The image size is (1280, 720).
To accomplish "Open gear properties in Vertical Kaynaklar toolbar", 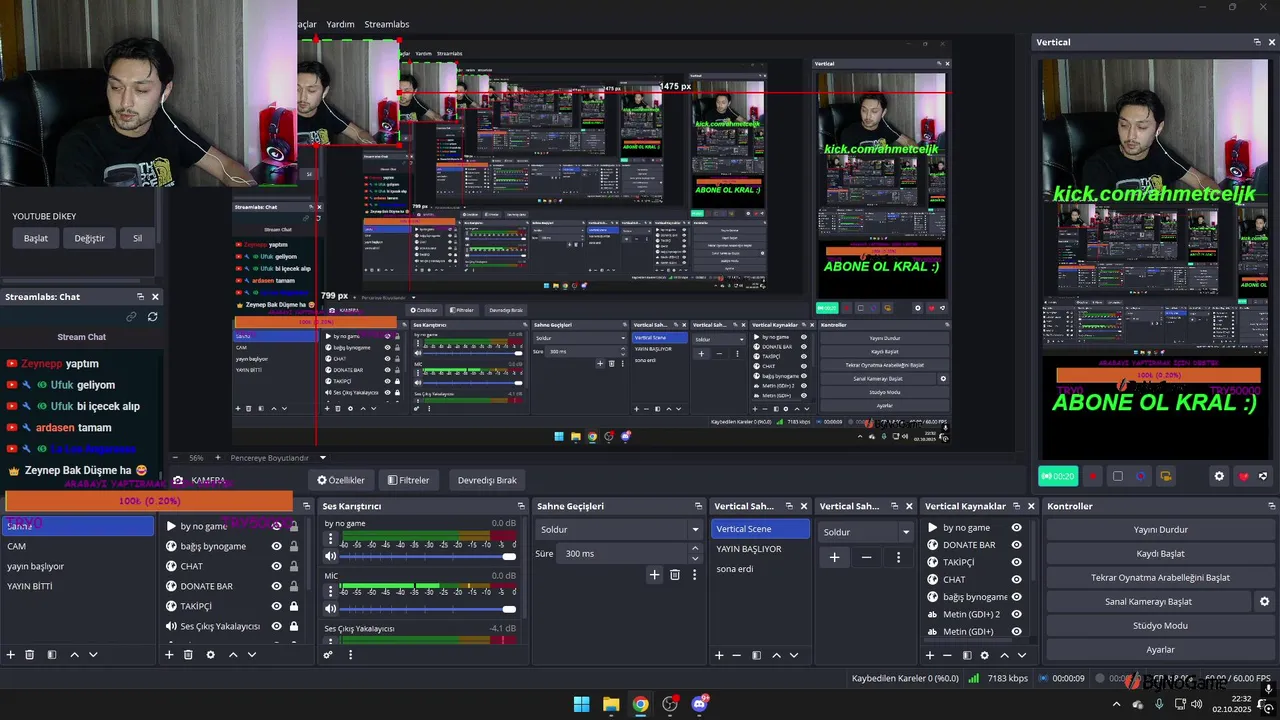I will pos(985,655).
